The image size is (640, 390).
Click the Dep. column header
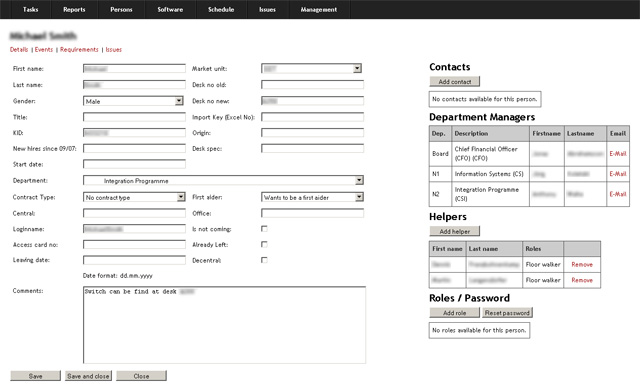click(x=441, y=133)
